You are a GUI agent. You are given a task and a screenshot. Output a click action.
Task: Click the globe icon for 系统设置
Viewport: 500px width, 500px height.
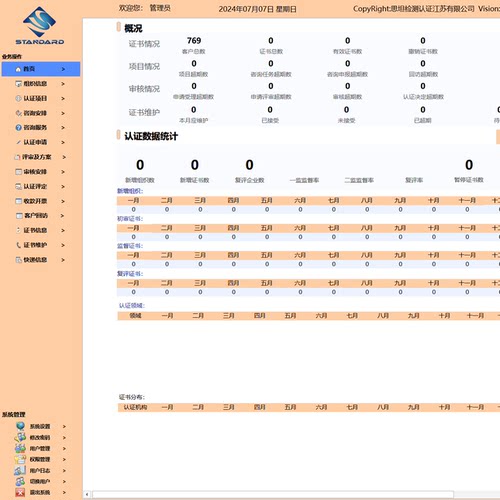point(20,426)
